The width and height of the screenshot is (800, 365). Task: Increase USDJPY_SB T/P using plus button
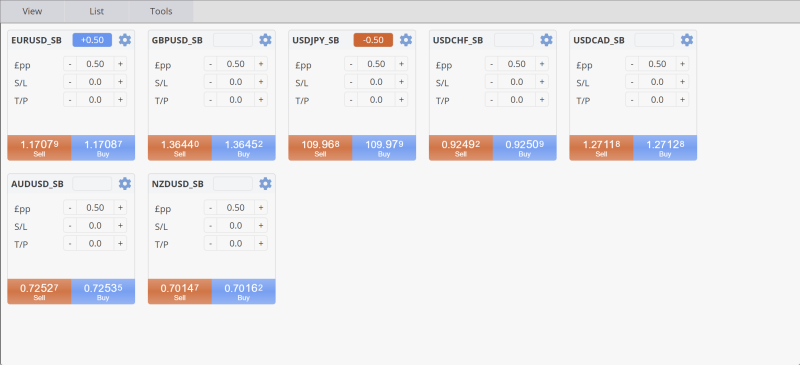[402, 100]
